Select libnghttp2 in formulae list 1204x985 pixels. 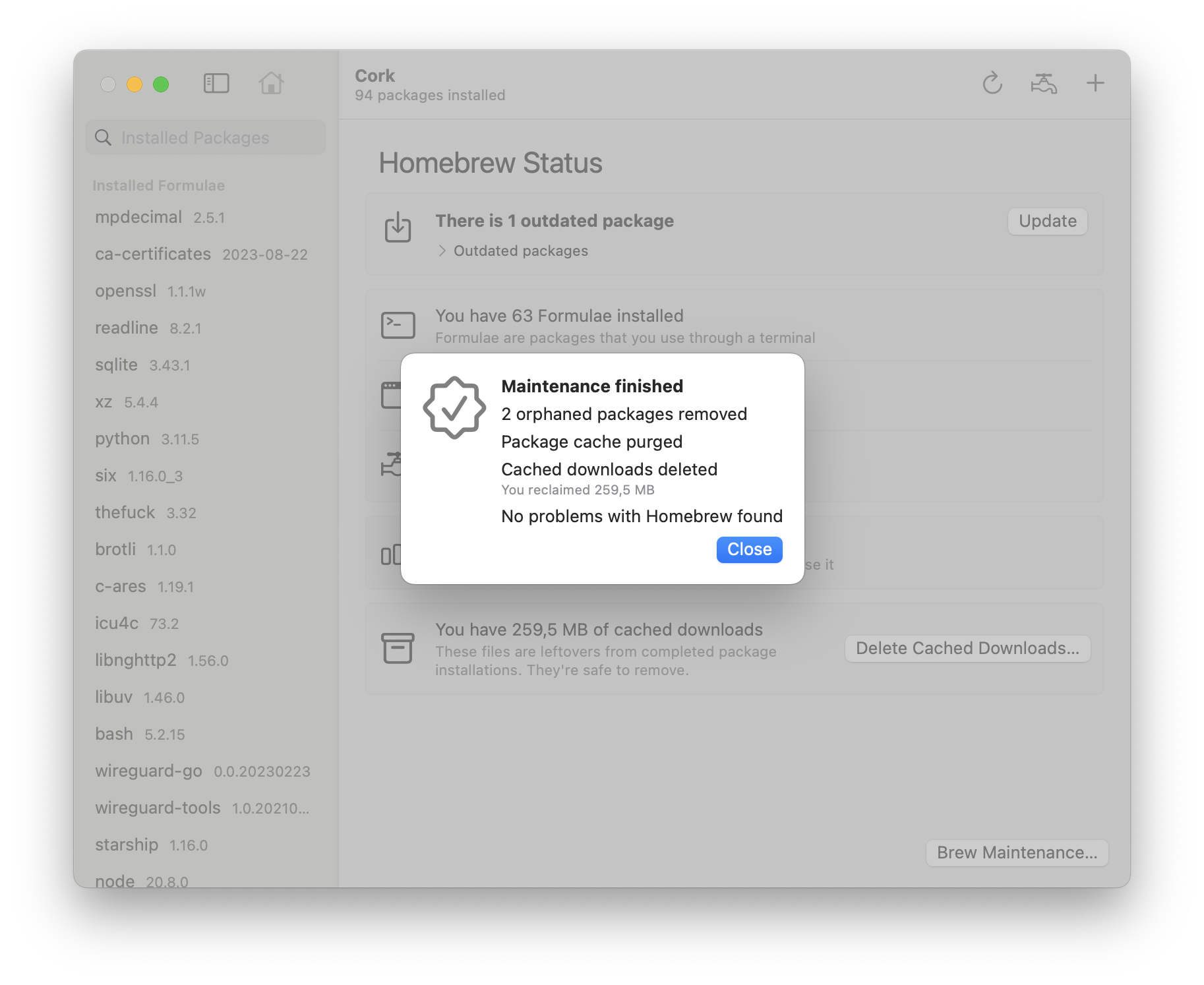(206, 661)
